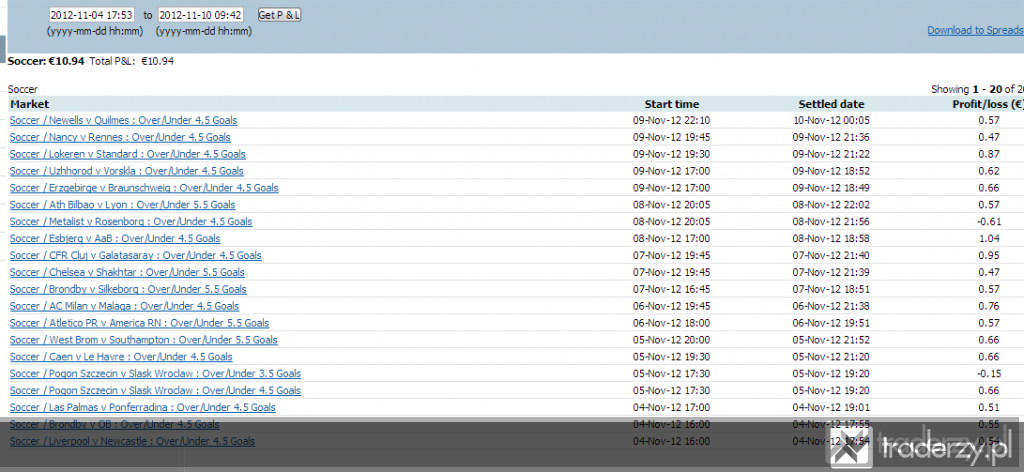Screen dimensions: 1024x472
Task: Click the Profit/loss column header
Action: tap(987, 104)
